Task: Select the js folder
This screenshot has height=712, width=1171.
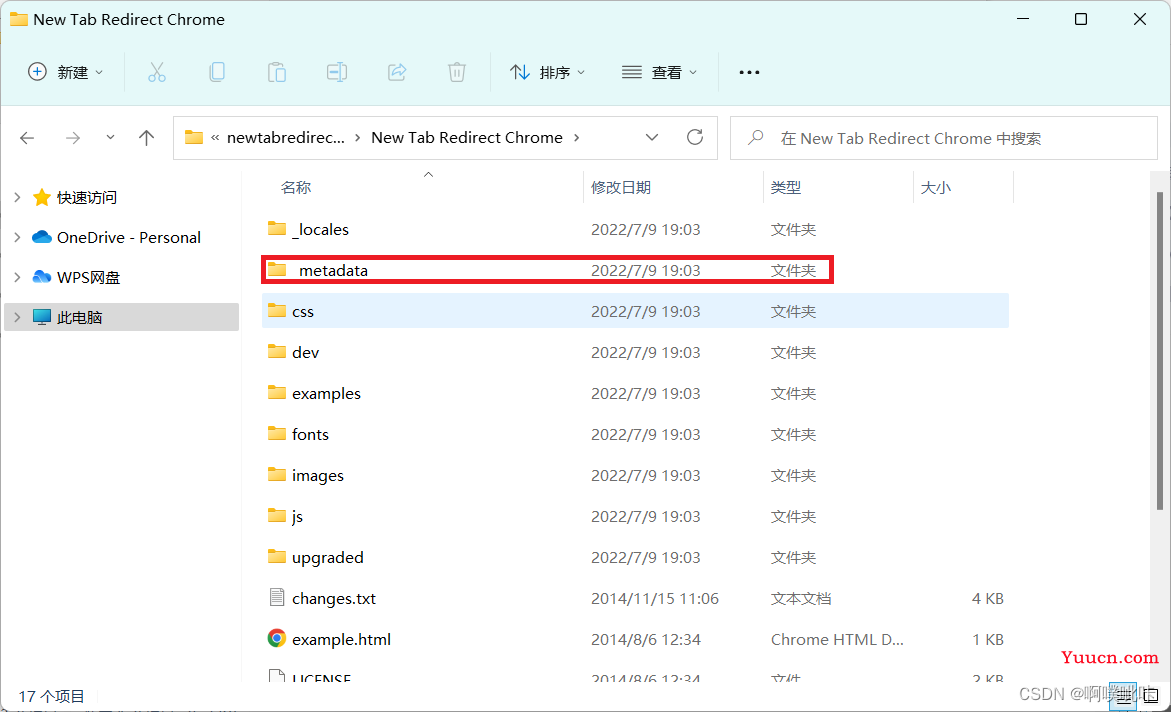Action: click(635, 517)
